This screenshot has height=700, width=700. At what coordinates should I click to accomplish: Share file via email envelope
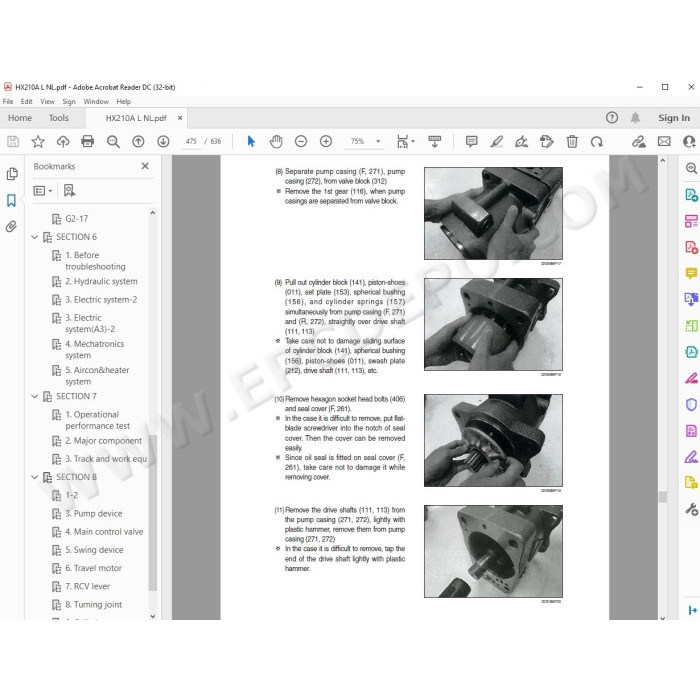pyautogui.click(x=664, y=142)
